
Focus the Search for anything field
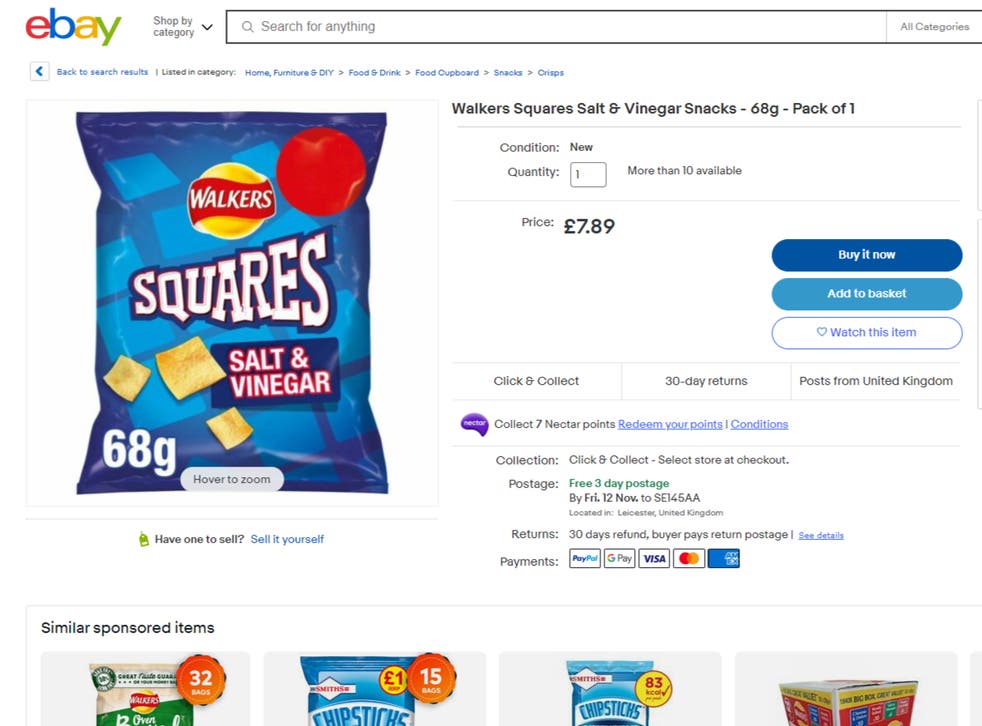pos(560,27)
